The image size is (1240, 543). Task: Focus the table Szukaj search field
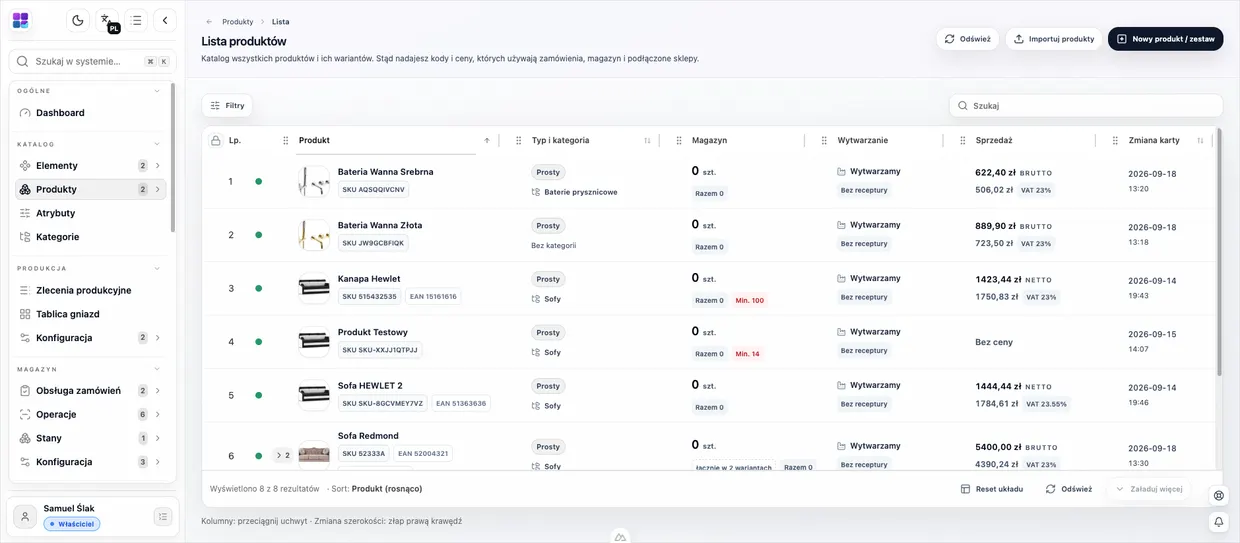1085,105
